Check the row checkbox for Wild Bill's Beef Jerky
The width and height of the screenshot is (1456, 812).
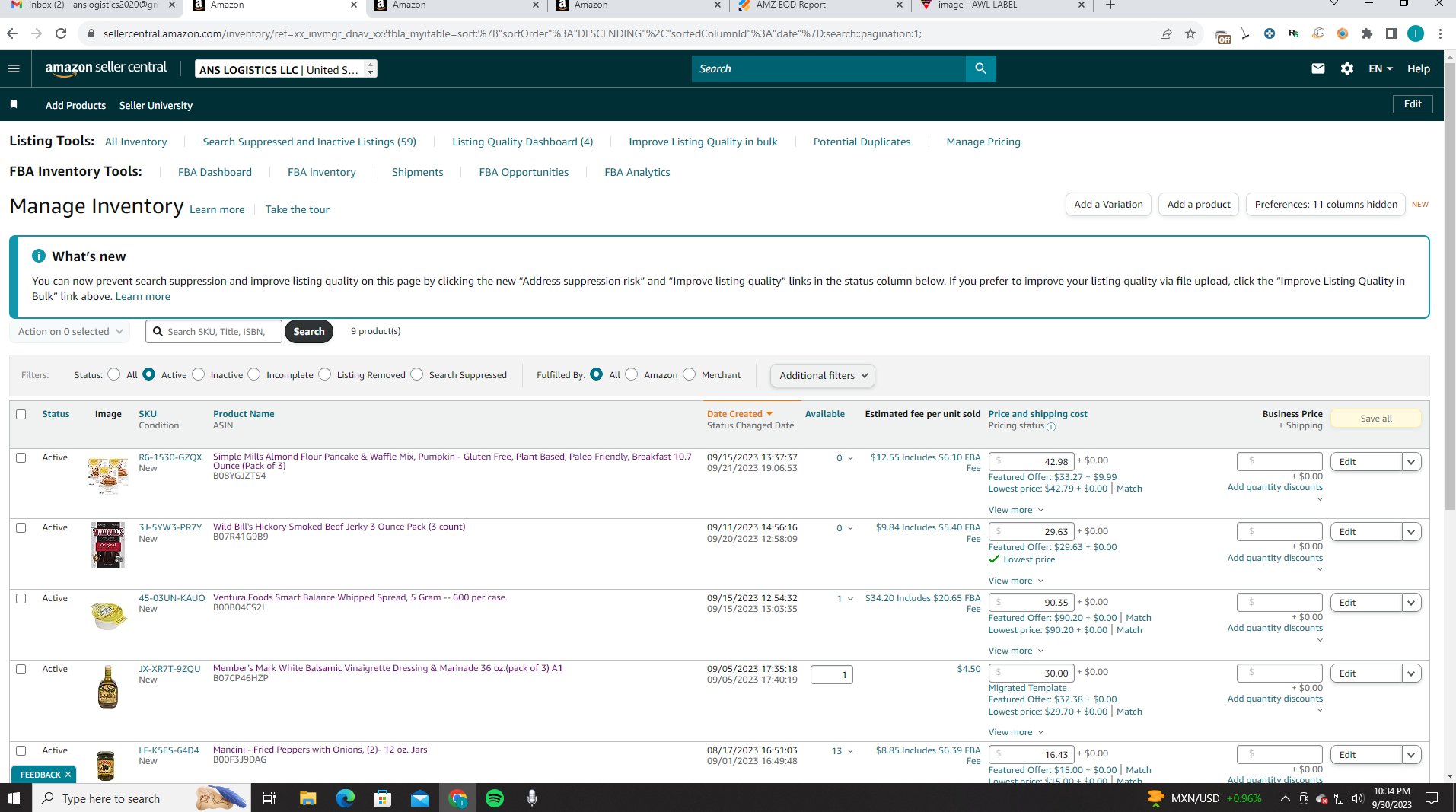(21, 528)
